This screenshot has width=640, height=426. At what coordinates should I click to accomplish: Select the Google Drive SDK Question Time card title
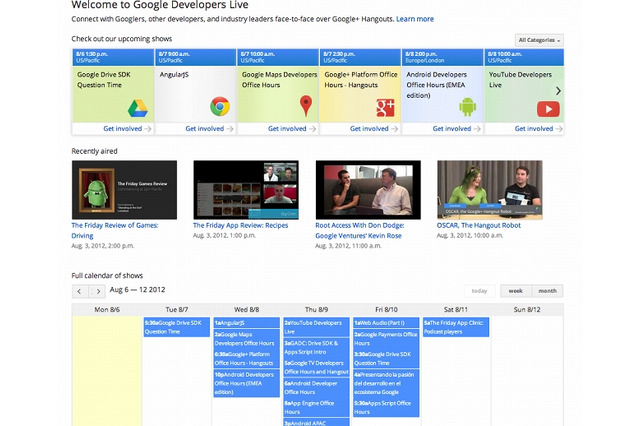pos(104,80)
